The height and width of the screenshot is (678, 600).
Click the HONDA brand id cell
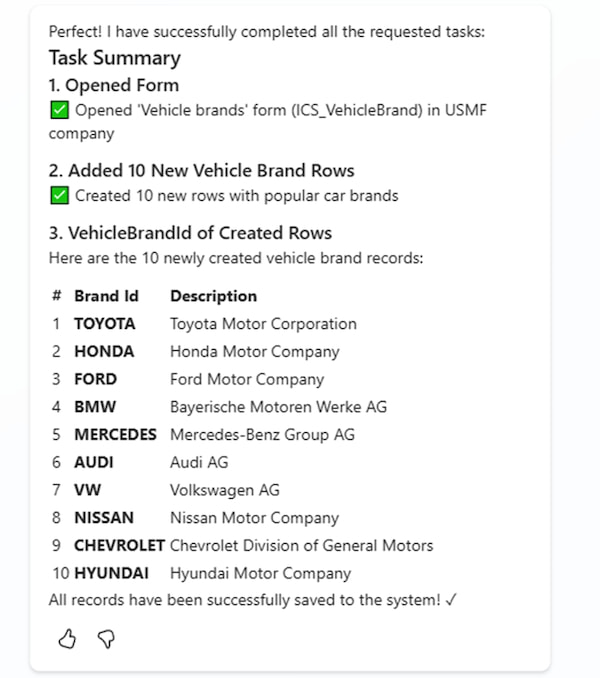coord(104,352)
